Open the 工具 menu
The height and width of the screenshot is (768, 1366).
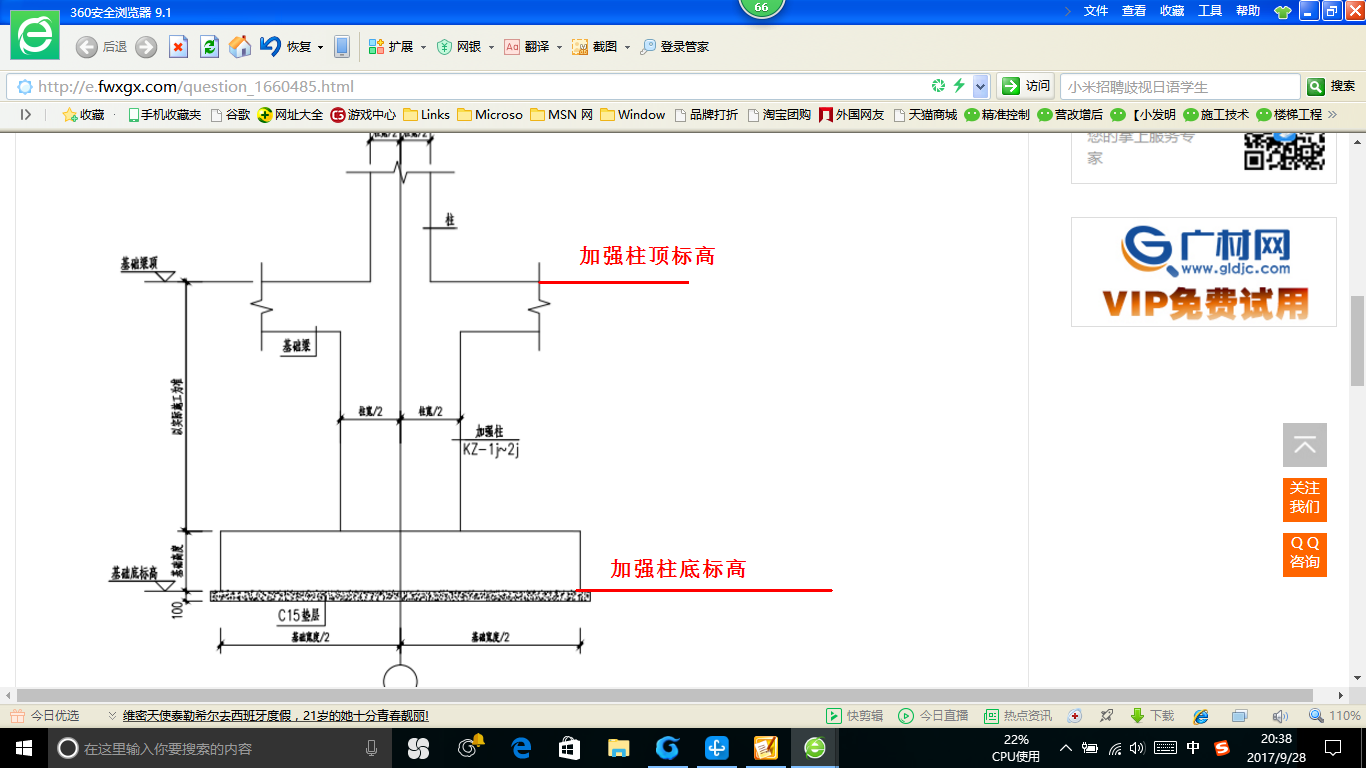(x=1210, y=11)
